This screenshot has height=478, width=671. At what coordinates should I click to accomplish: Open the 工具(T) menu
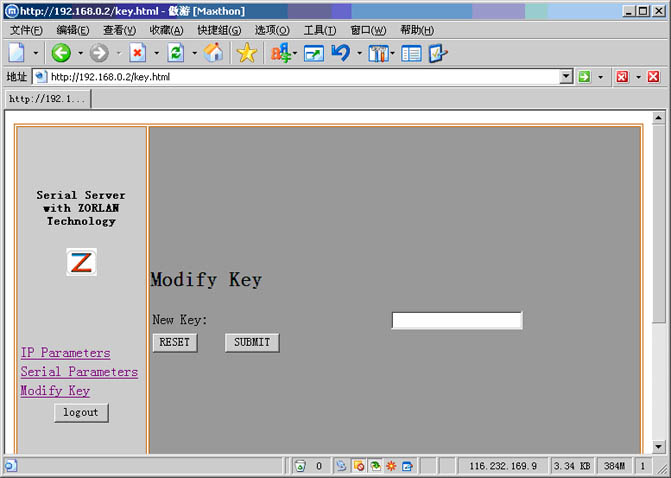click(319, 30)
